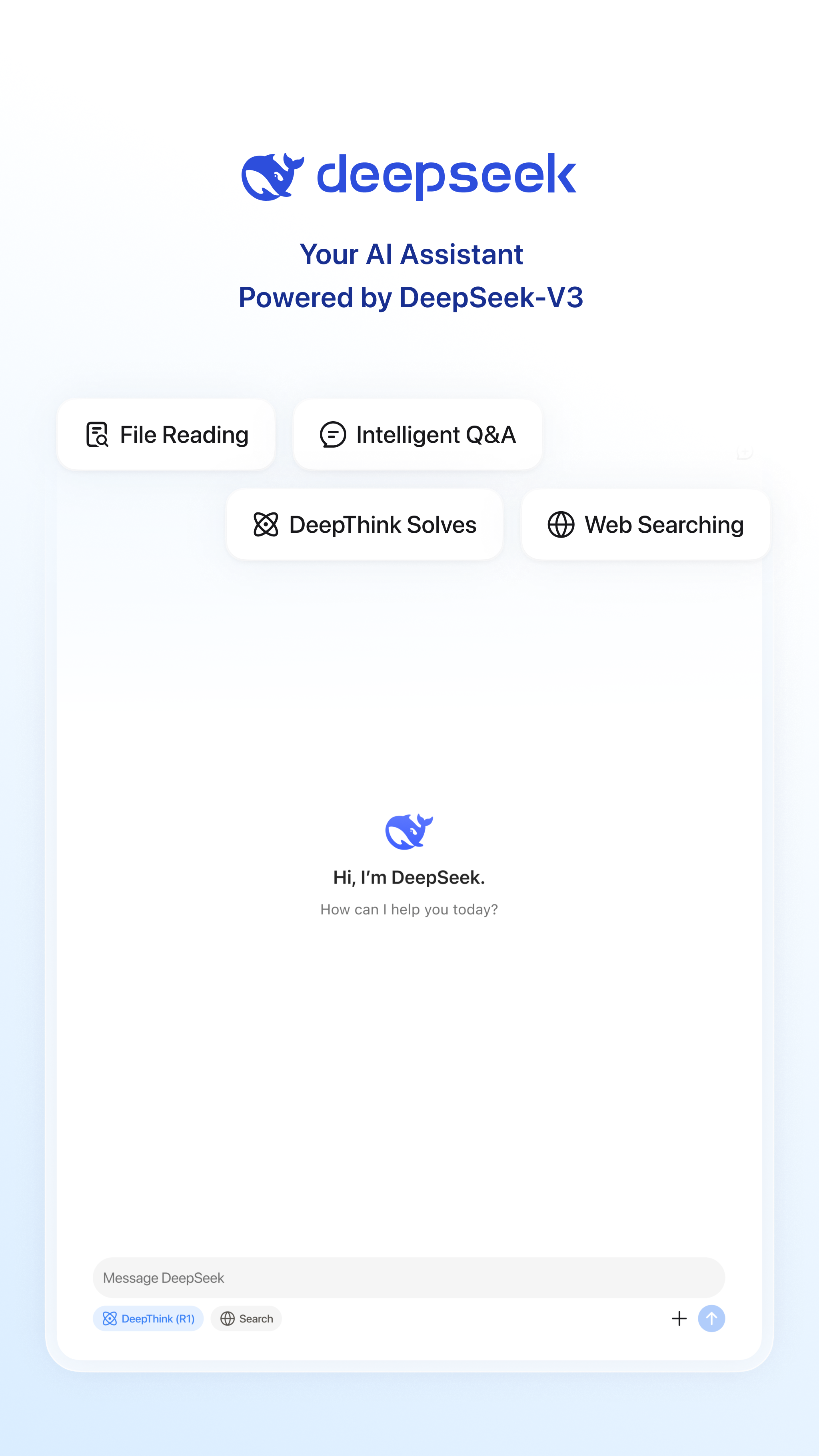The width and height of the screenshot is (819, 1456).
Task: Select the DeepThink Solves feature card
Action: click(x=365, y=524)
